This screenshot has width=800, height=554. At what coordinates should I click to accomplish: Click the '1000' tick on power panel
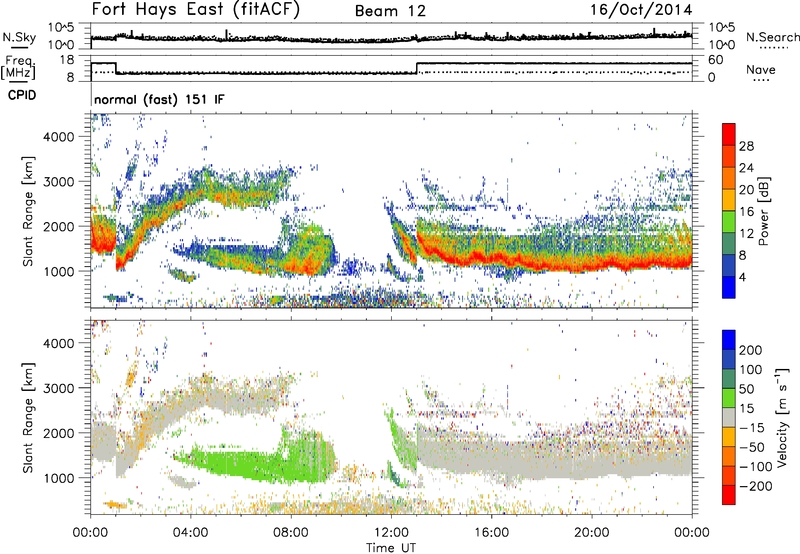[58, 271]
